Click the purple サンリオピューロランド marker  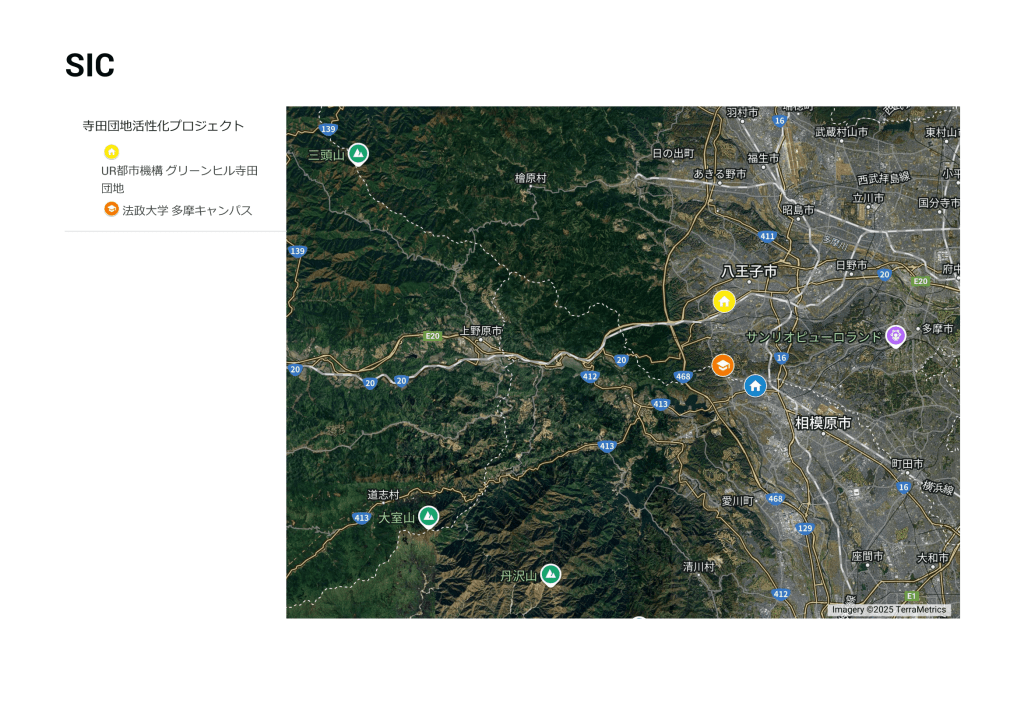(x=895, y=335)
